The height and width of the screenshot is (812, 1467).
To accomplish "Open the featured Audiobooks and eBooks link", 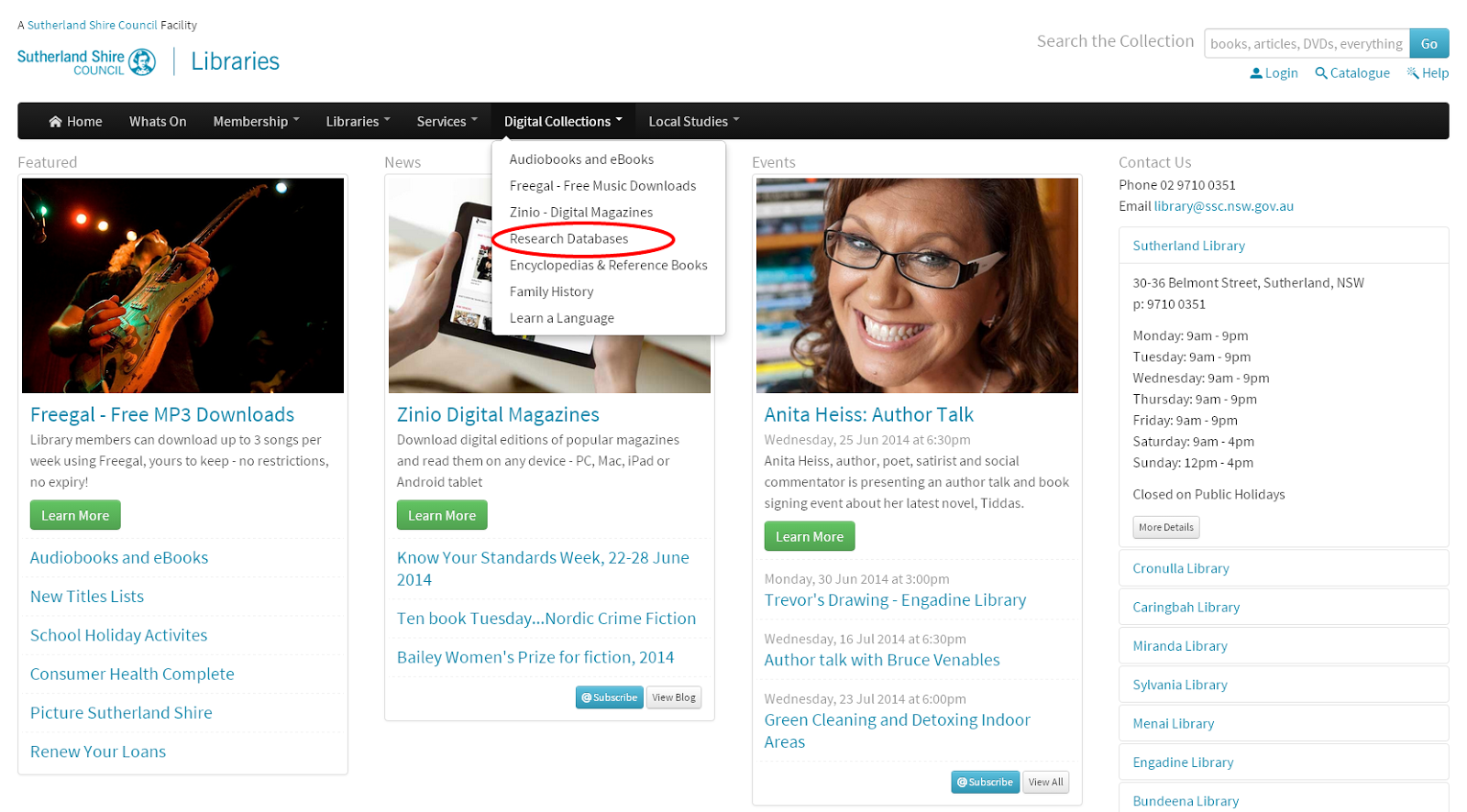I will tap(119, 558).
